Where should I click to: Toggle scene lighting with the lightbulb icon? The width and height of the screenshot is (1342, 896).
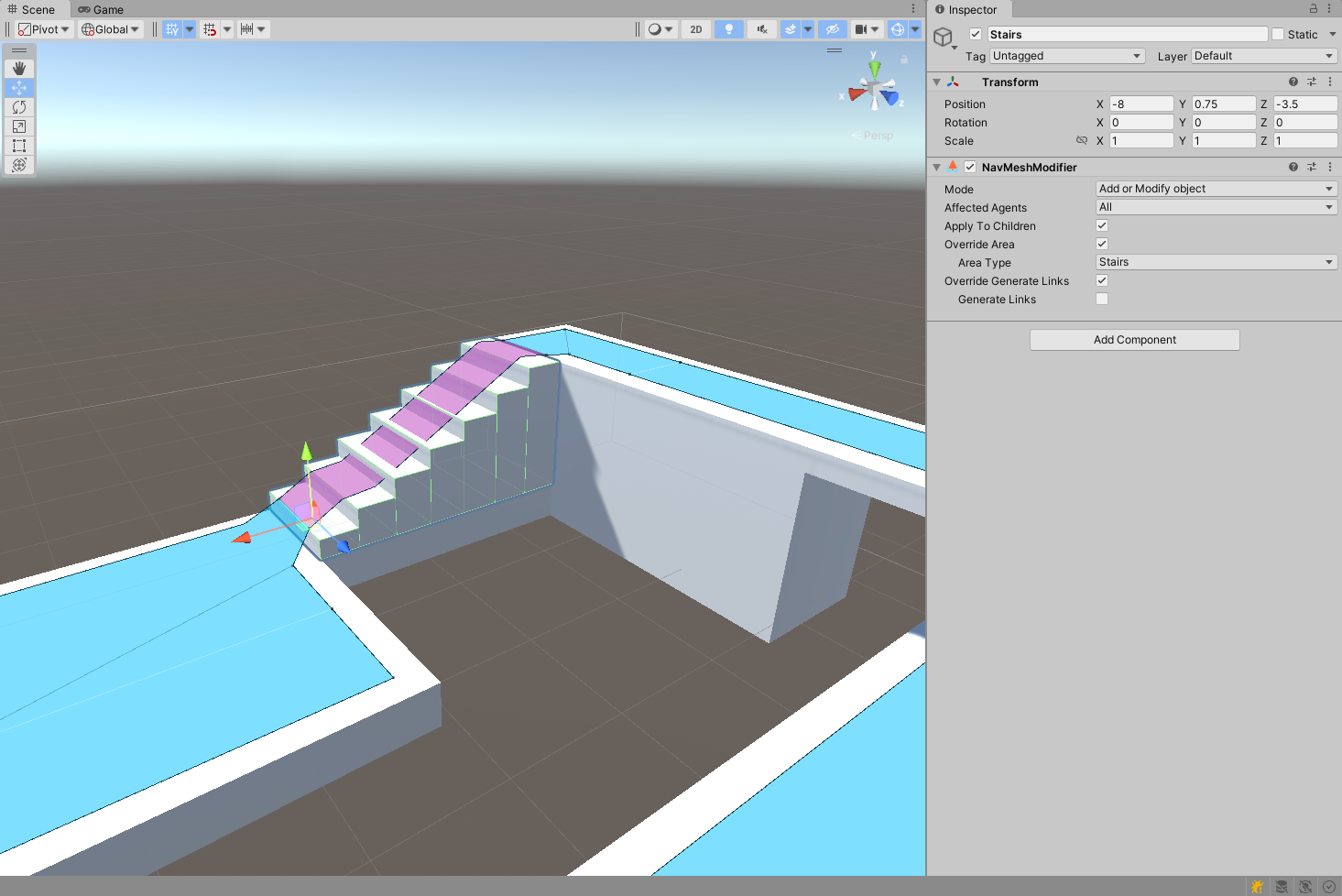pyautogui.click(x=728, y=29)
